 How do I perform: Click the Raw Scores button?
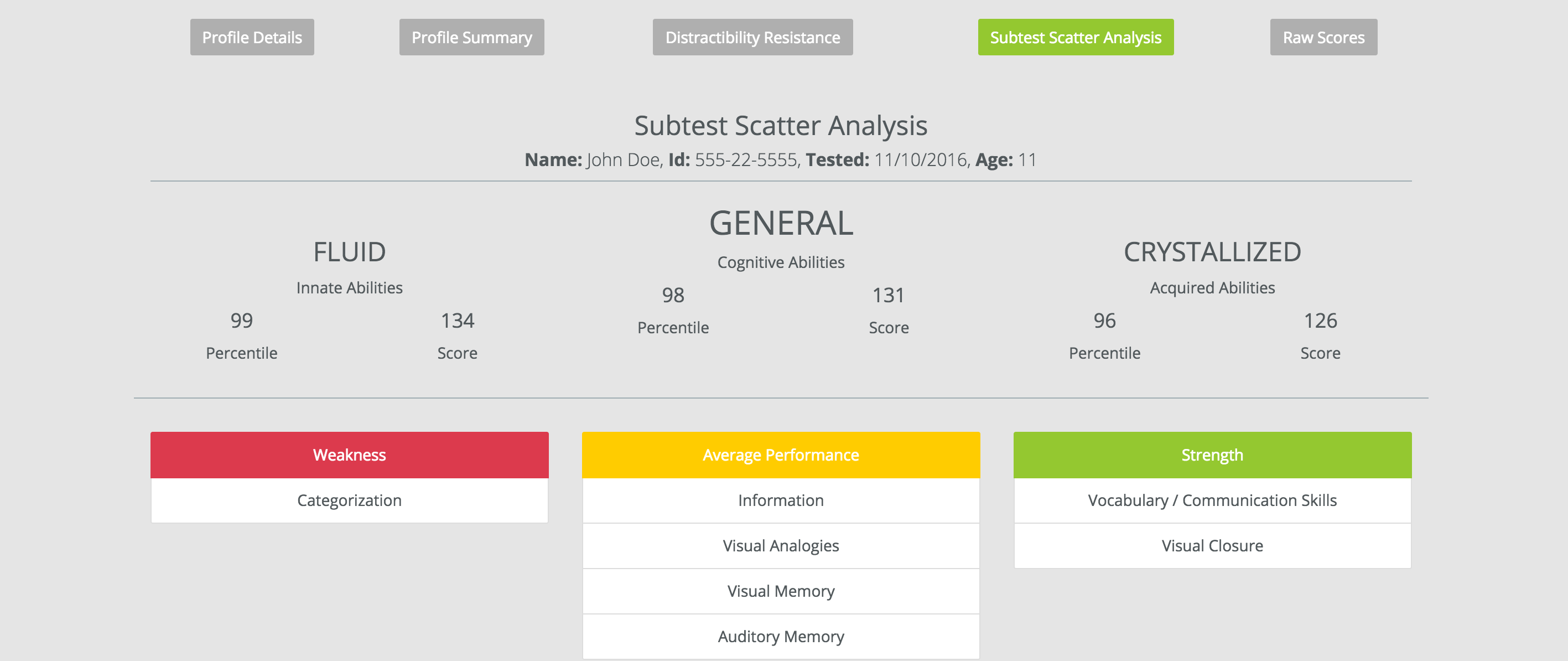(x=1323, y=37)
